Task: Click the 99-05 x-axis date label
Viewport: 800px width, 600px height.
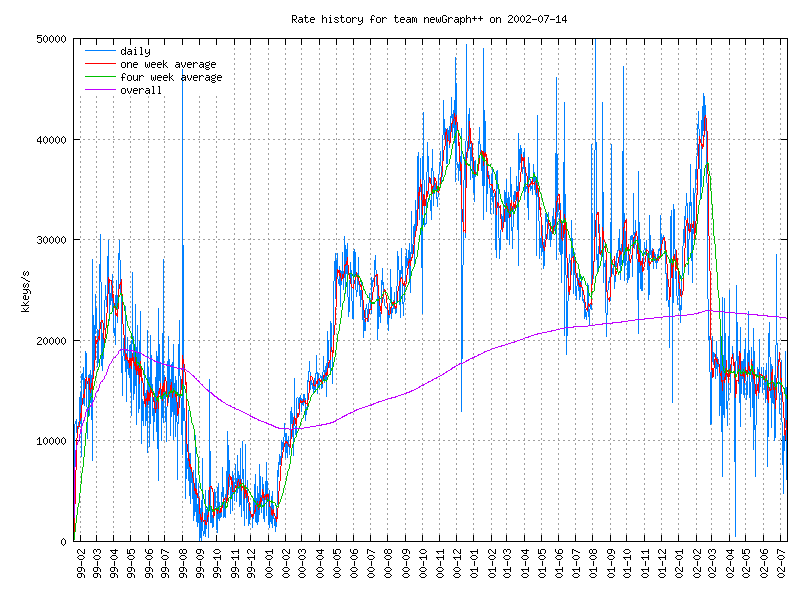Action: tap(132, 564)
